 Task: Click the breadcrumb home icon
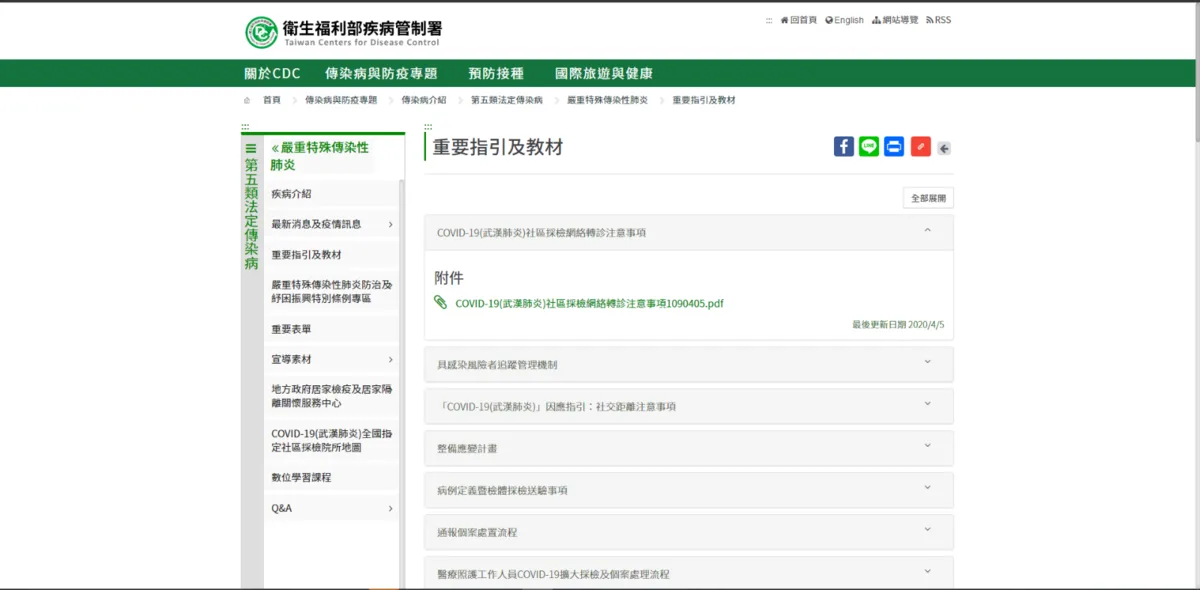point(247,100)
